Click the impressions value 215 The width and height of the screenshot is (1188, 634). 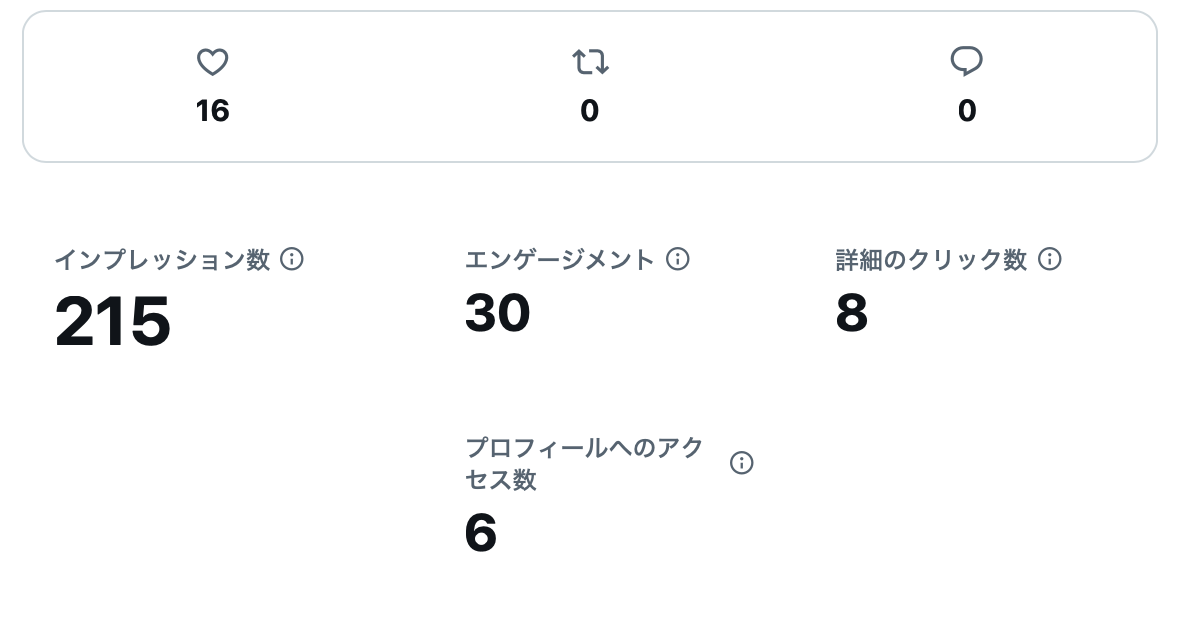click(113, 321)
